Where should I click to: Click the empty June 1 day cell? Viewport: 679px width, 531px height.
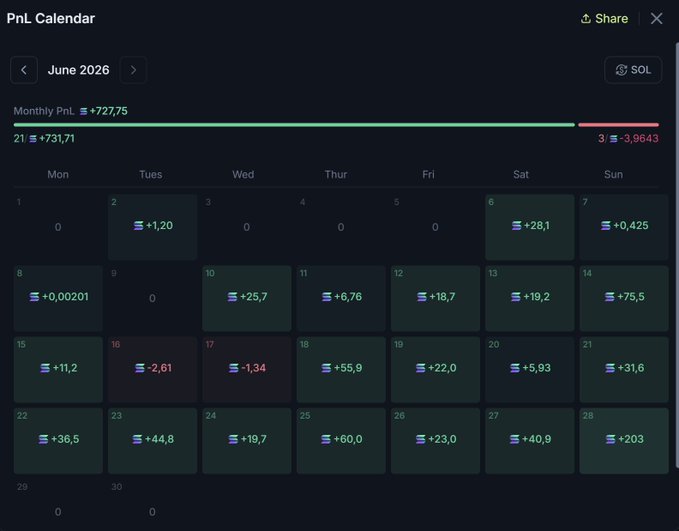click(x=58, y=227)
